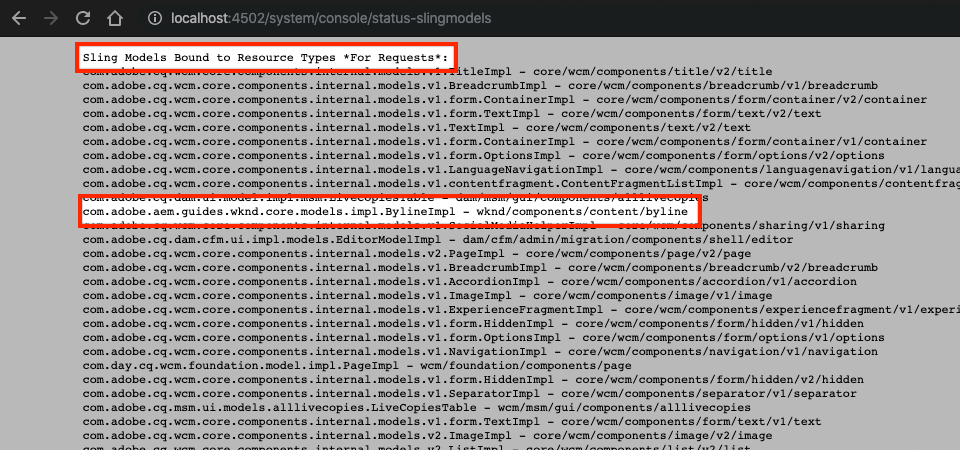Select the form.OptionsImpl options/v2/options row
This screenshot has width=960, height=450.
coord(484,156)
